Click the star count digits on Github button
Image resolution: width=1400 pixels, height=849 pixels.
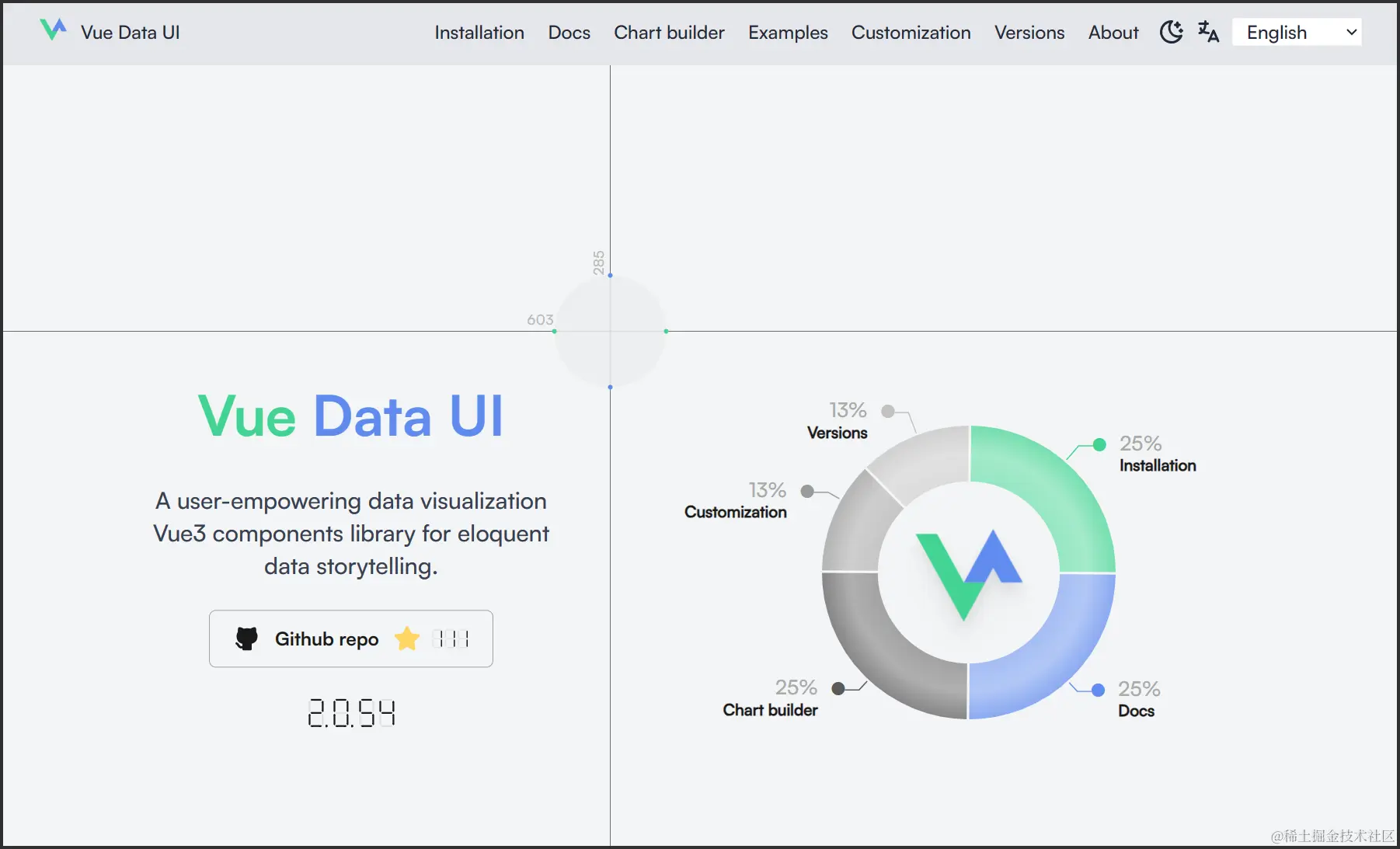[451, 638]
